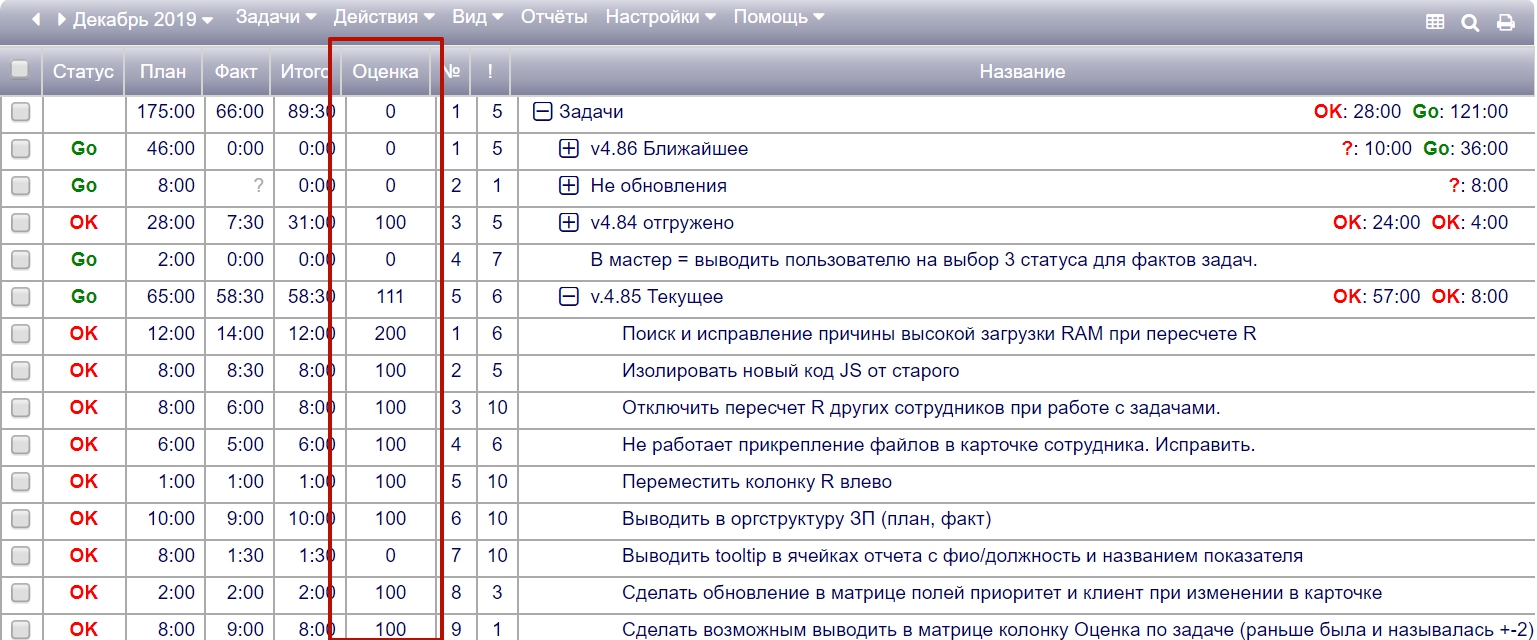Toggle the select-all checkbox in header

click(19, 70)
